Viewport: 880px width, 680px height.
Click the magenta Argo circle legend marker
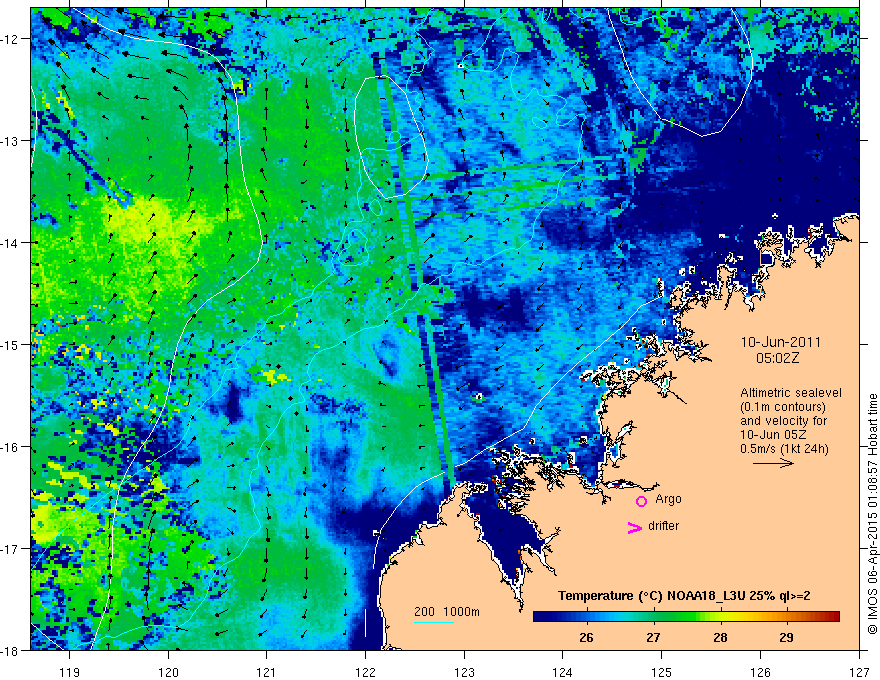point(641,501)
